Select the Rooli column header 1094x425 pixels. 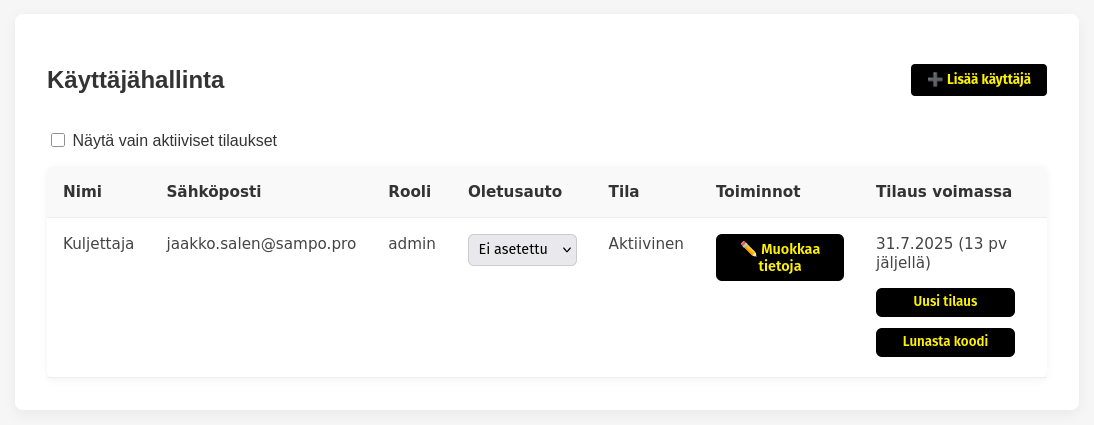(x=410, y=192)
